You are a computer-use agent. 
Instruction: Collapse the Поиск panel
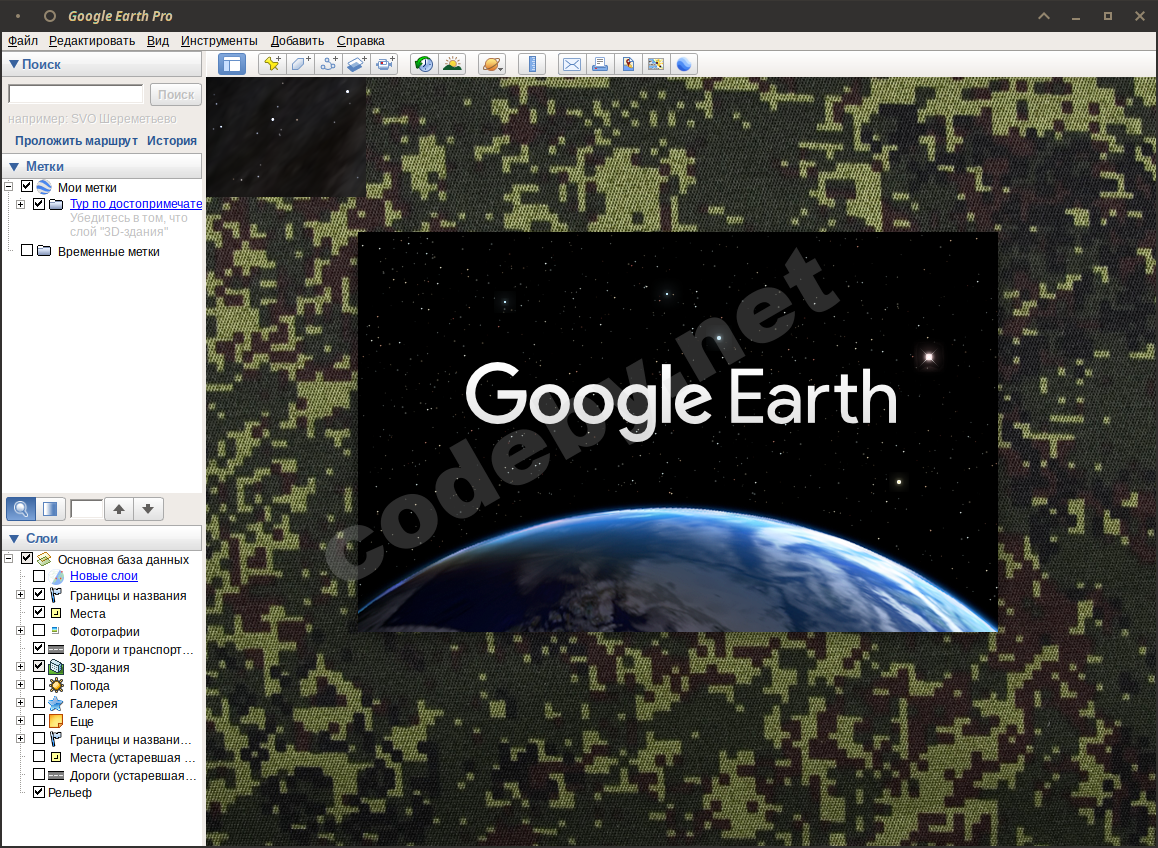pyautogui.click(x=14, y=64)
